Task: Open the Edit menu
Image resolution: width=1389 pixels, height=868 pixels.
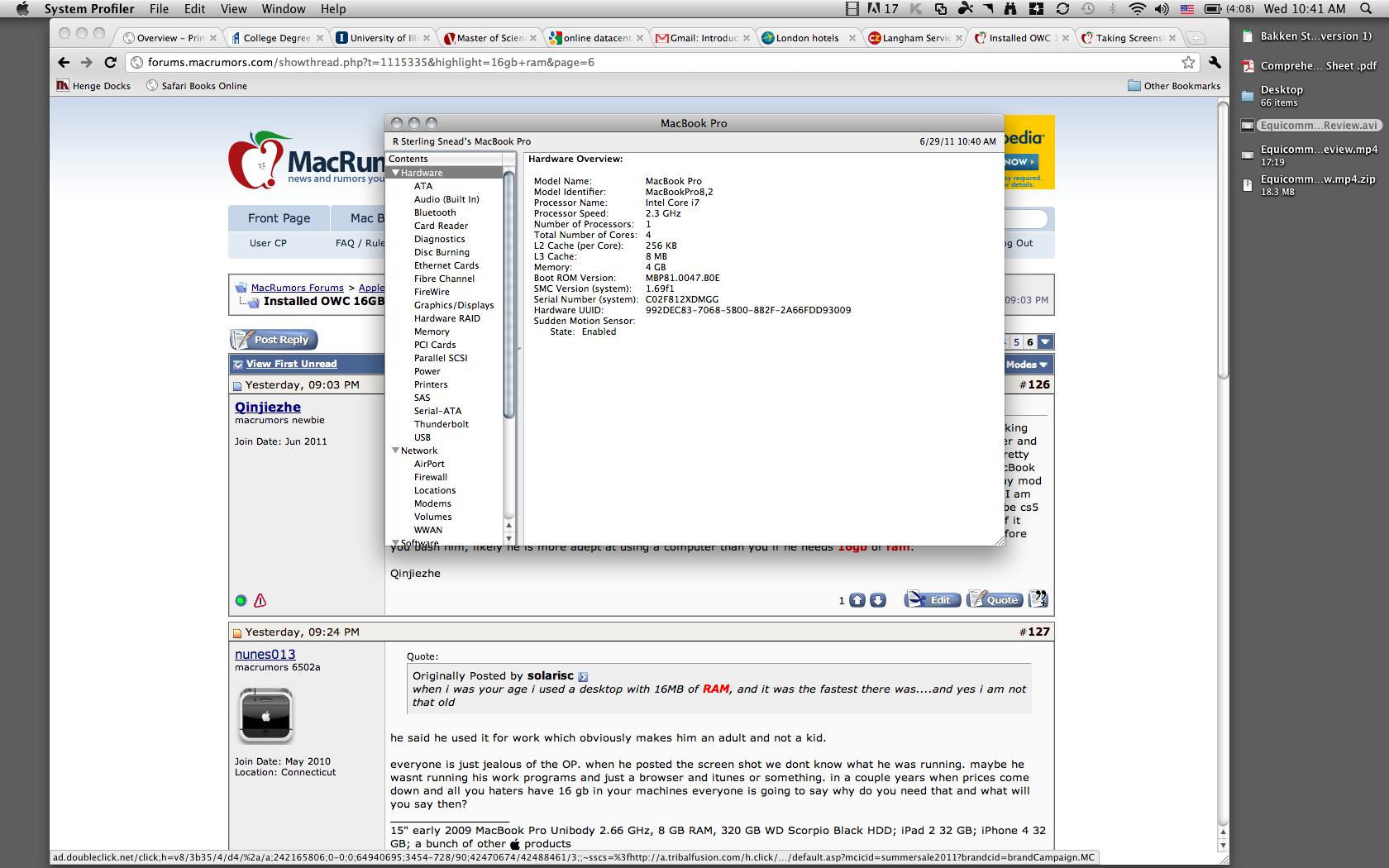Action: (x=195, y=9)
